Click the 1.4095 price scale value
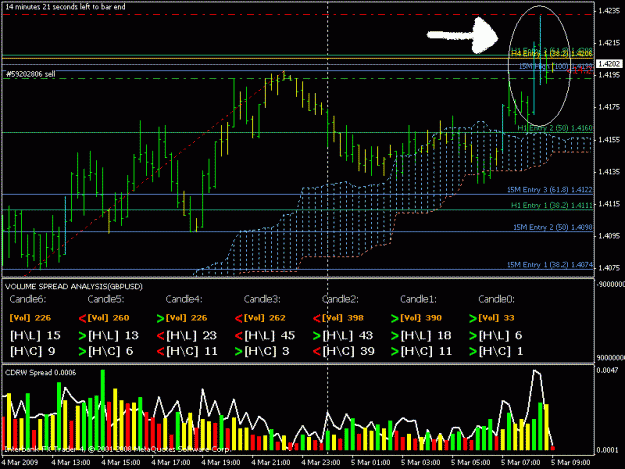Image resolution: width=625 pixels, height=469 pixels. [609, 236]
